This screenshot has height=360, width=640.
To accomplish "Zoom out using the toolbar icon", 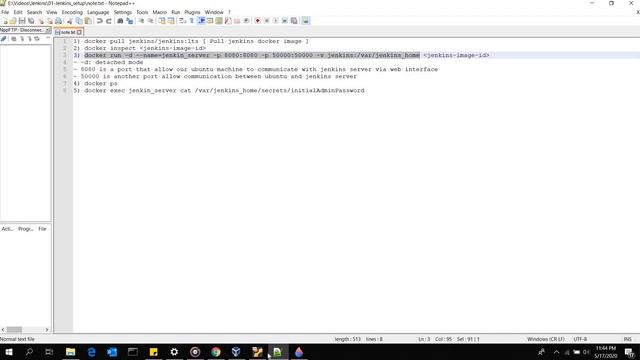I will pyautogui.click(x=150, y=21).
